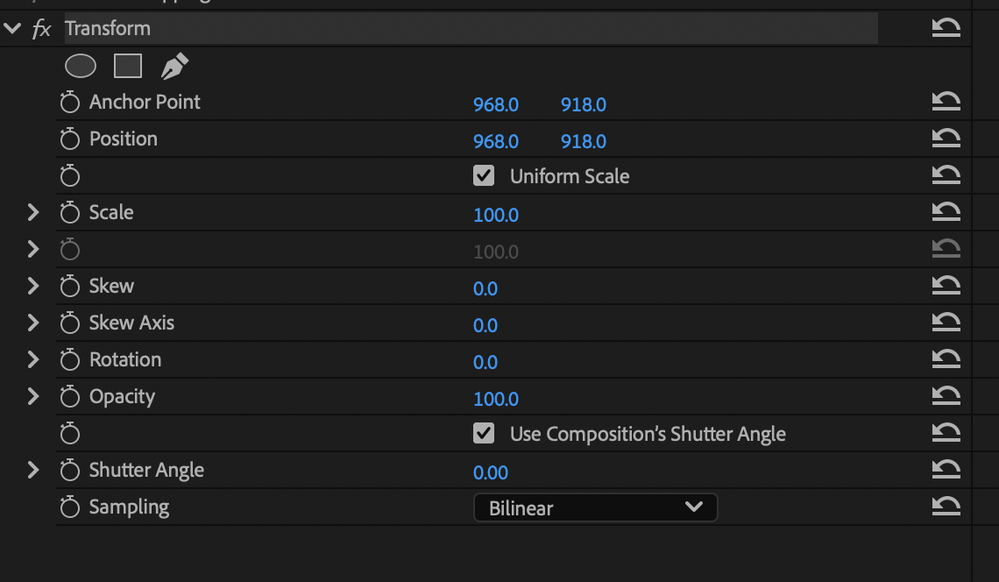This screenshot has height=582, width=999.
Task: Uncheck the Uniform Scale checkbox
Action: [484, 176]
